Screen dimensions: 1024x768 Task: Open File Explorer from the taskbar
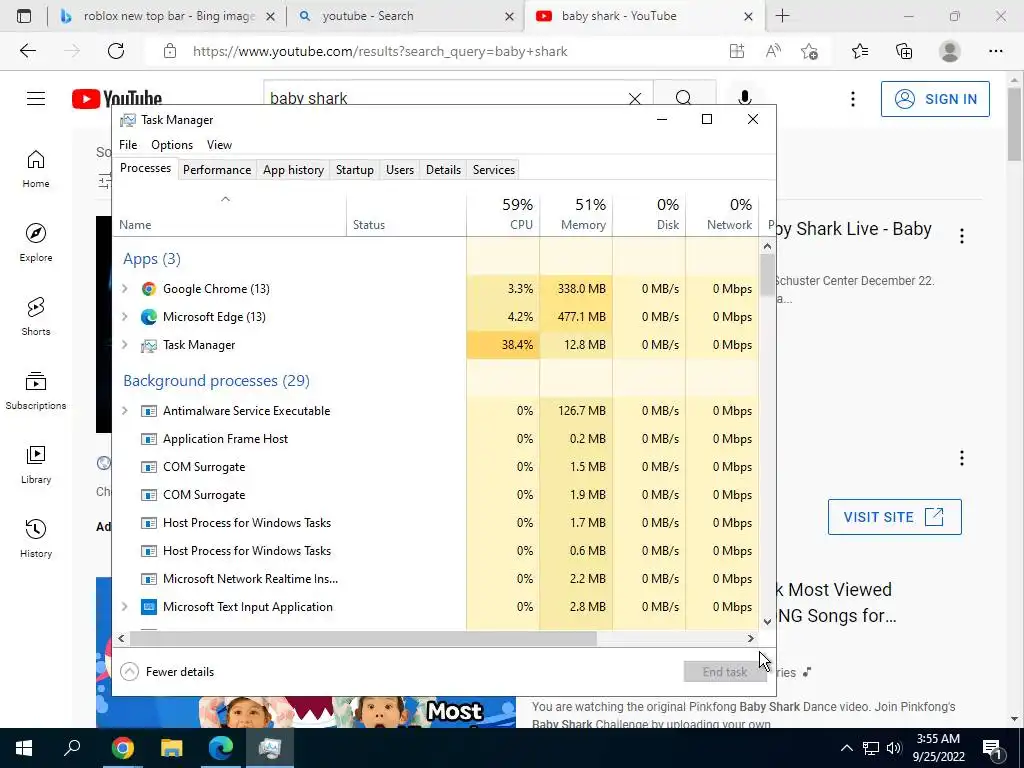172,748
